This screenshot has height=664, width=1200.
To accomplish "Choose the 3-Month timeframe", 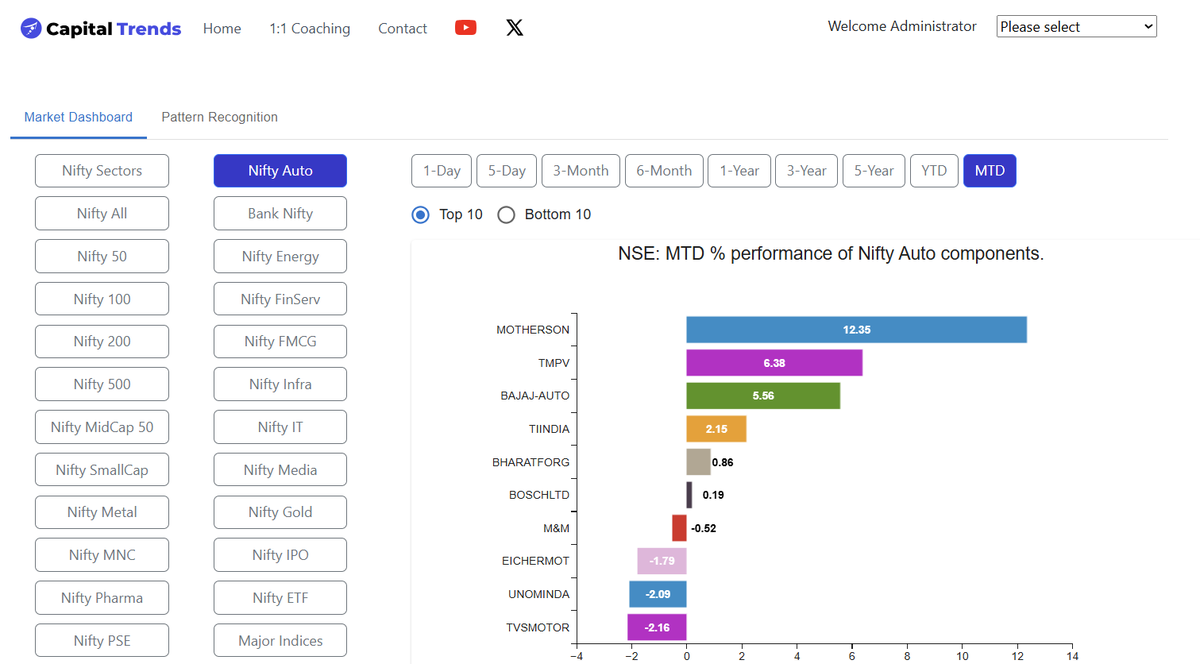I will click(x=581, y=171).
